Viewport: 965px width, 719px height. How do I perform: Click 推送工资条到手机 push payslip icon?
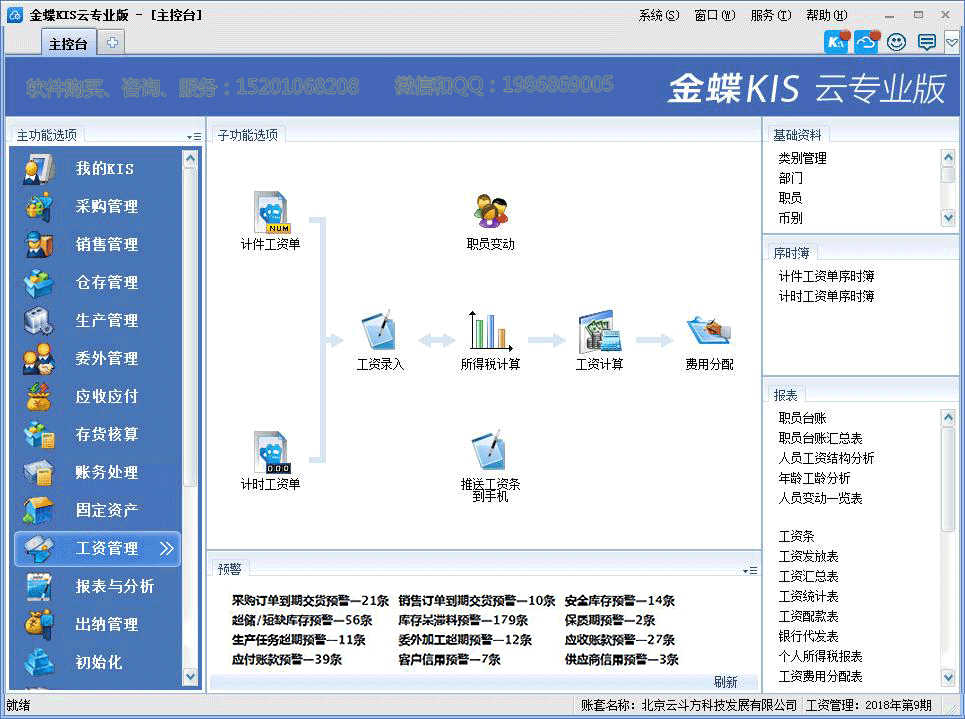(x=490, y=452)
